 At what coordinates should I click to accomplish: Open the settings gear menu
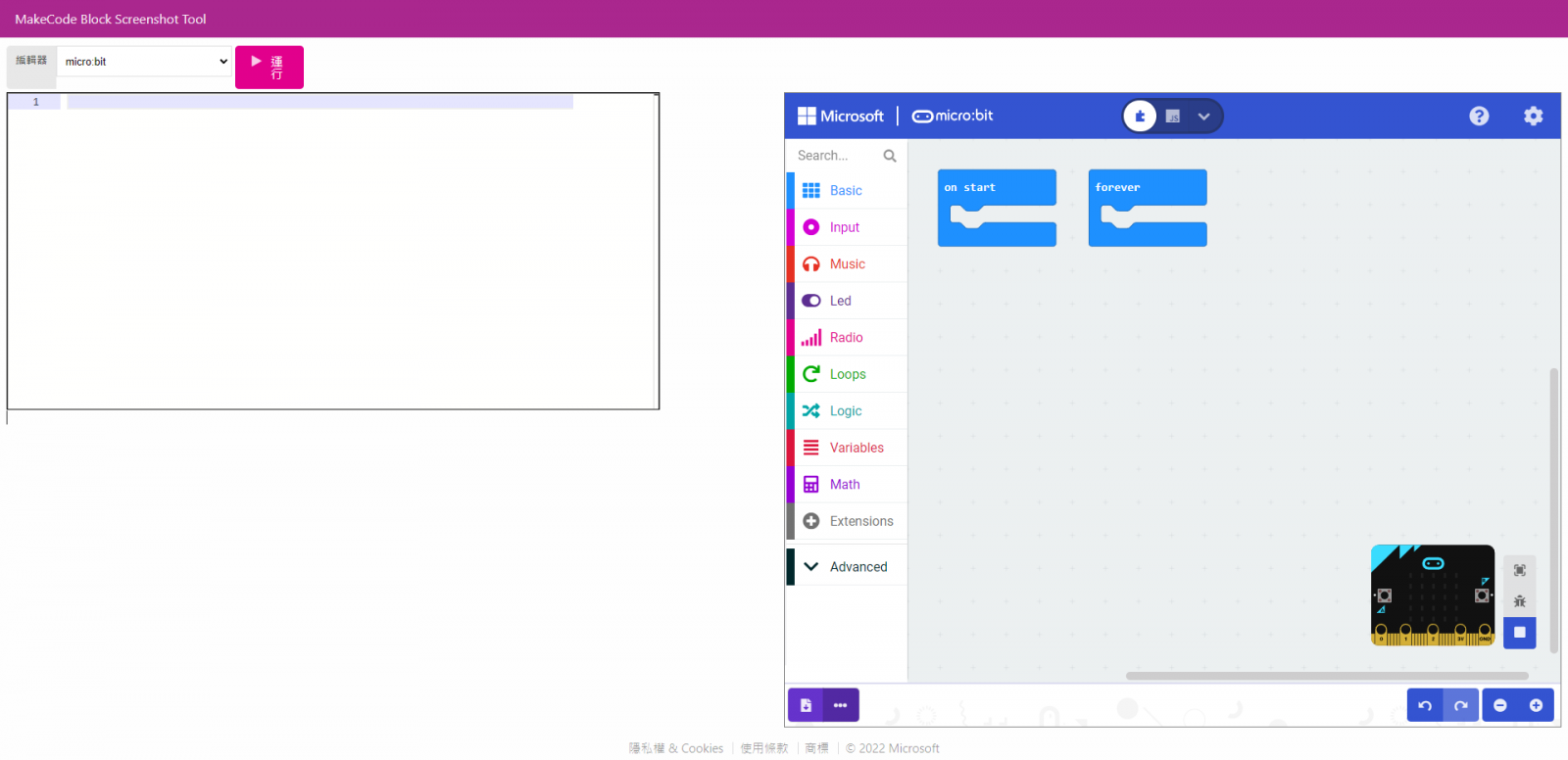1533,116
